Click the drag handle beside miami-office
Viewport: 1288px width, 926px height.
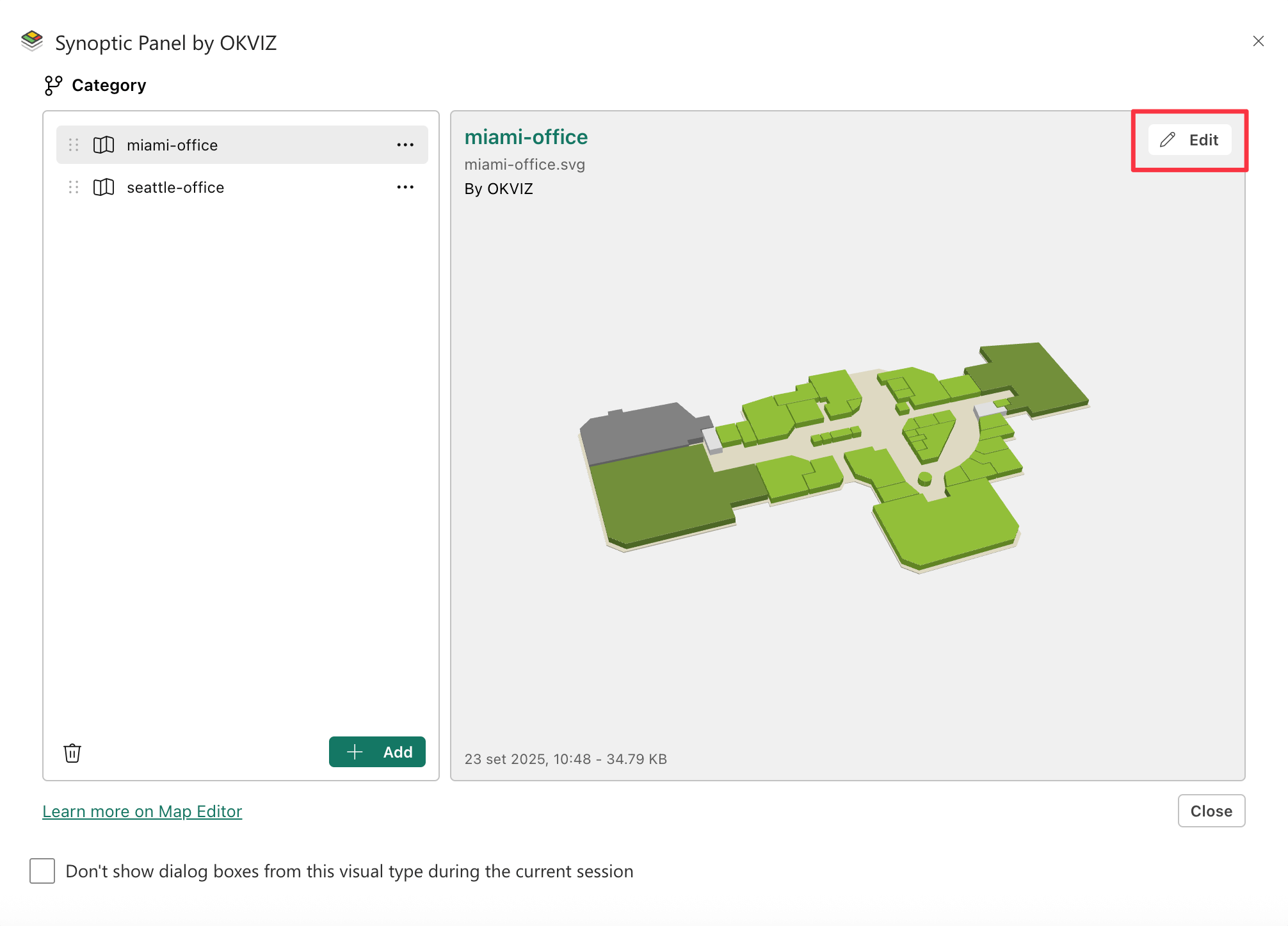tap(74, 145)
